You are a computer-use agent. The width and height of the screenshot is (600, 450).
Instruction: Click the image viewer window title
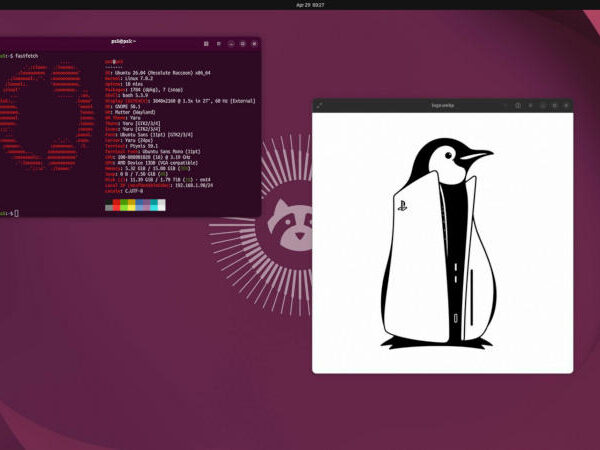[x=443, y=105]
